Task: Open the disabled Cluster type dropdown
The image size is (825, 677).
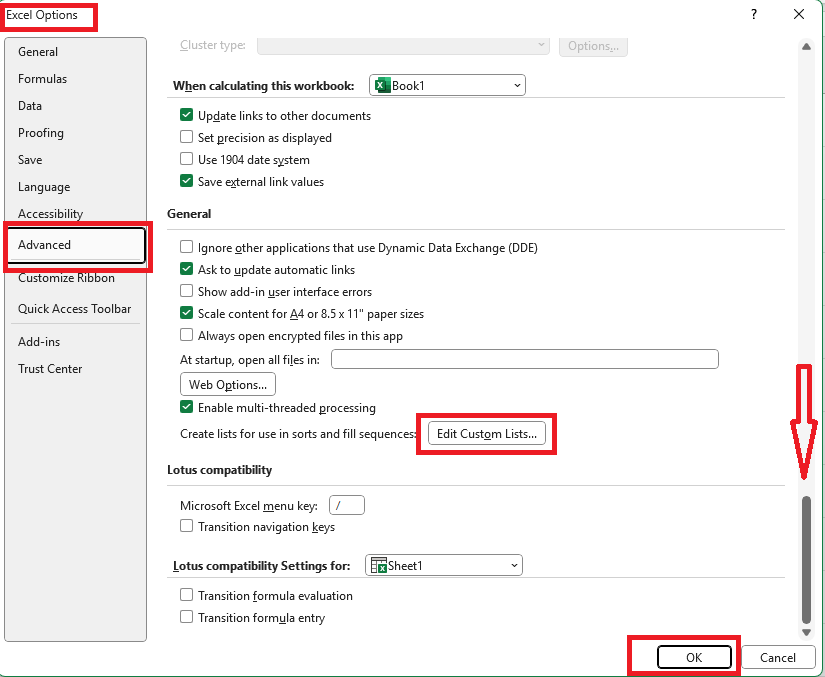Action: 403,46
